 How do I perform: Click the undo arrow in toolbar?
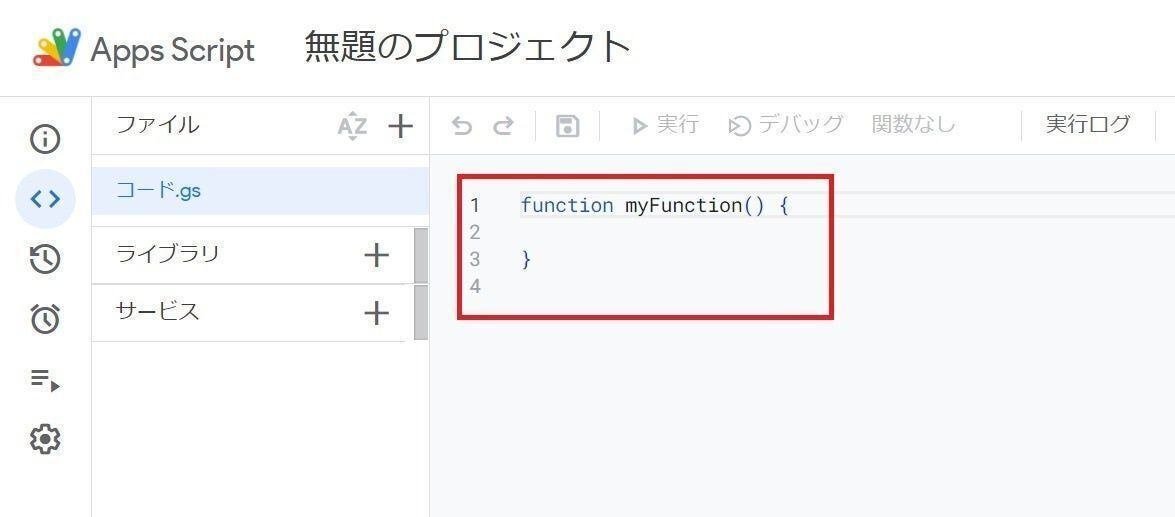tap(461, 126)
